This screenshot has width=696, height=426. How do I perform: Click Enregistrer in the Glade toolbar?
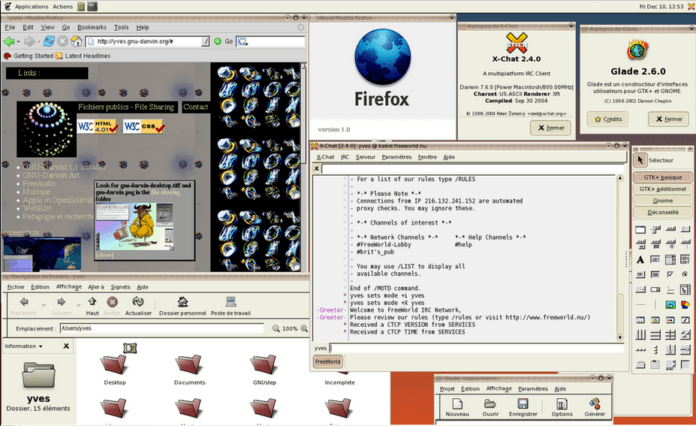523,407
